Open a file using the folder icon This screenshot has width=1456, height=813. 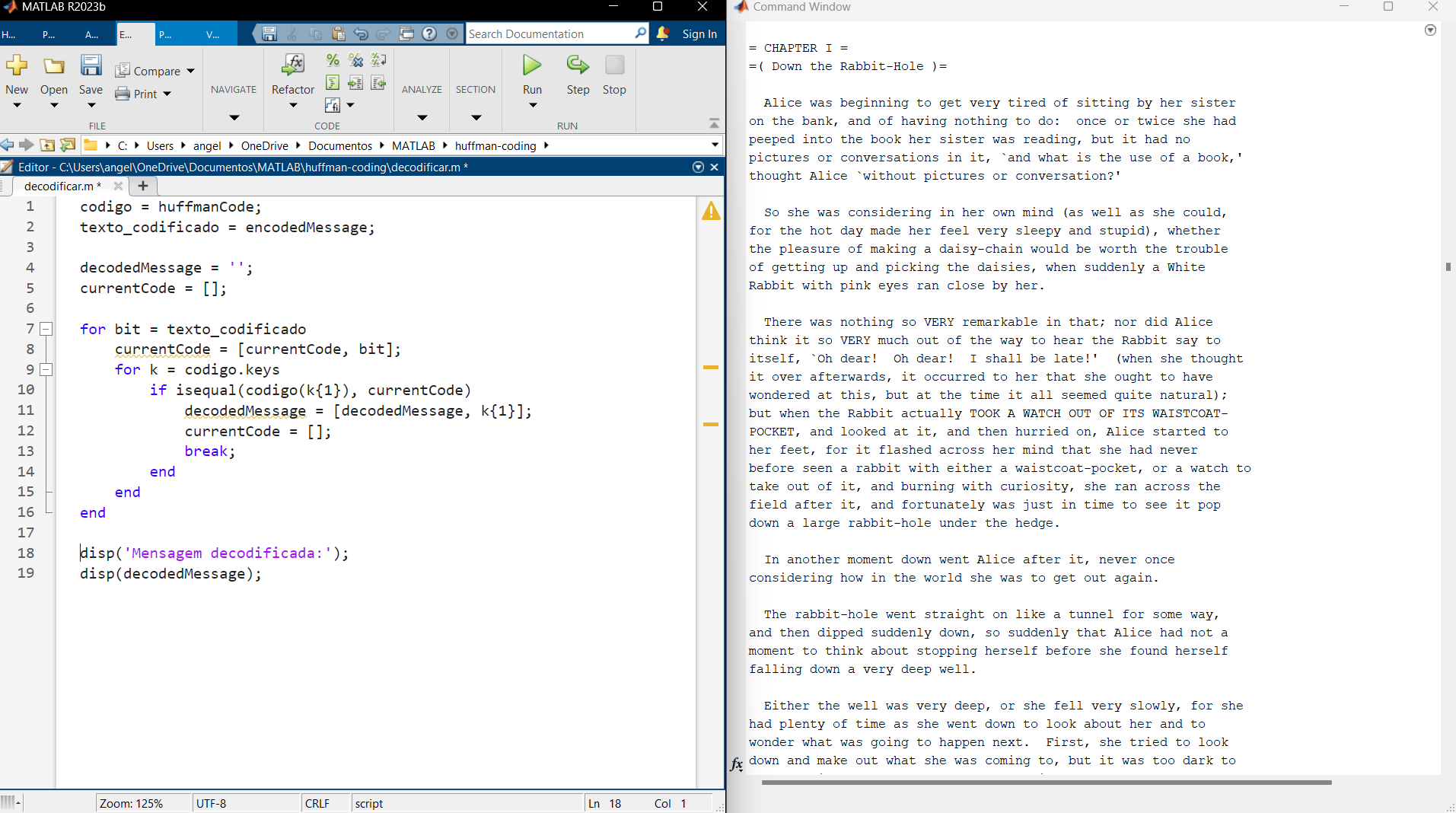pos(53,65)
